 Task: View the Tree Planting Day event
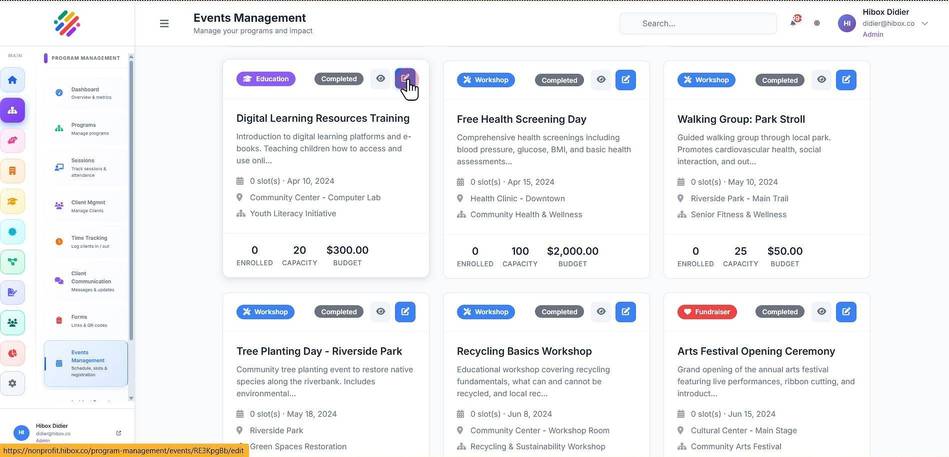click(x=381, y=312)
